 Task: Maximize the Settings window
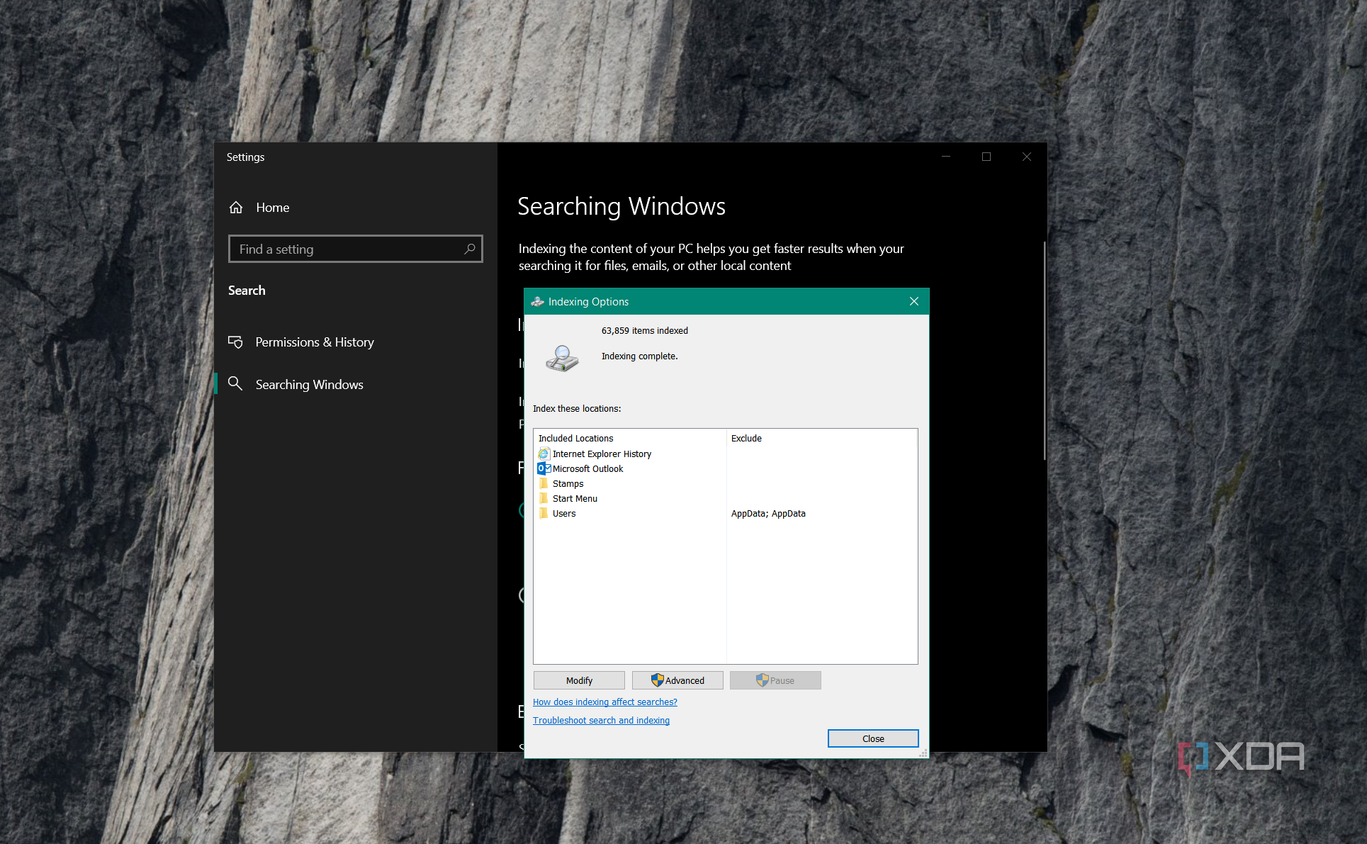[986, 157]
